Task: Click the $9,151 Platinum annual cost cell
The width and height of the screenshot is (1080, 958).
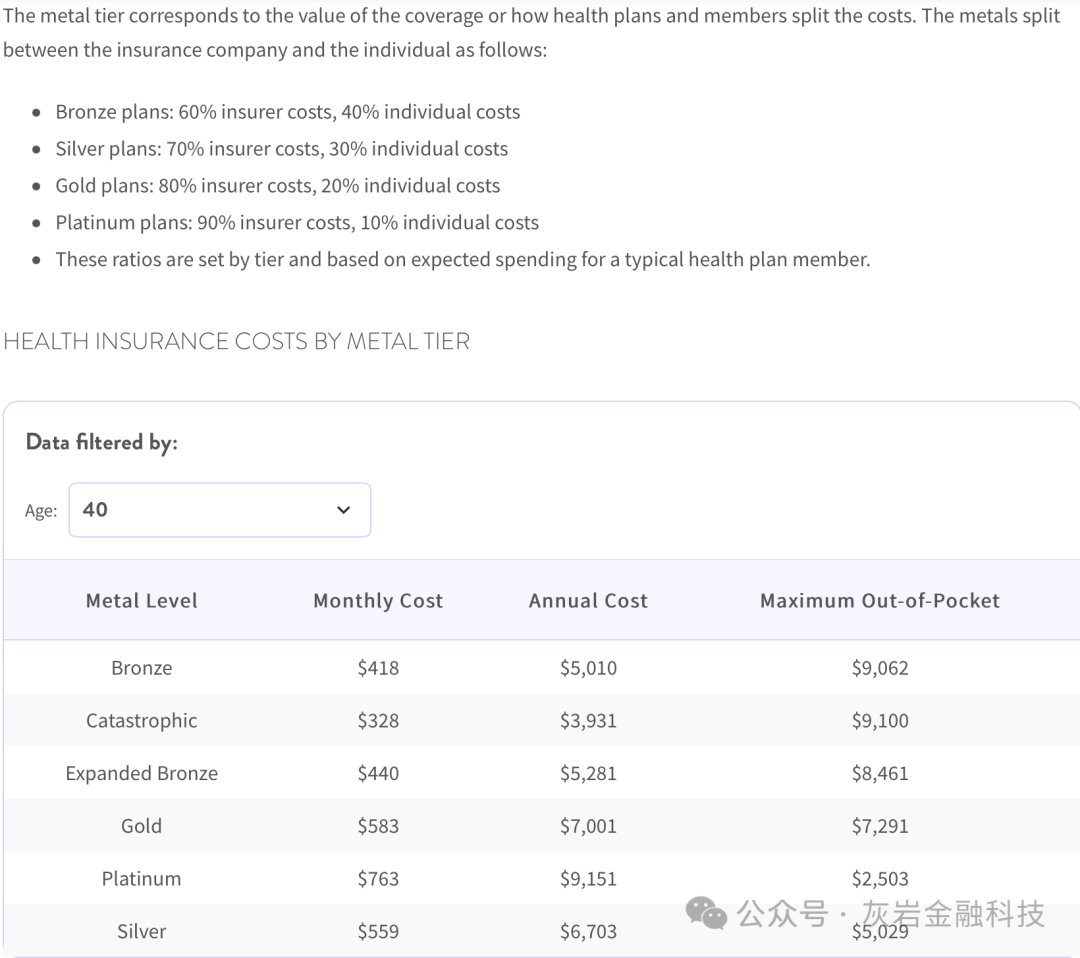Action: pos(588,879)
